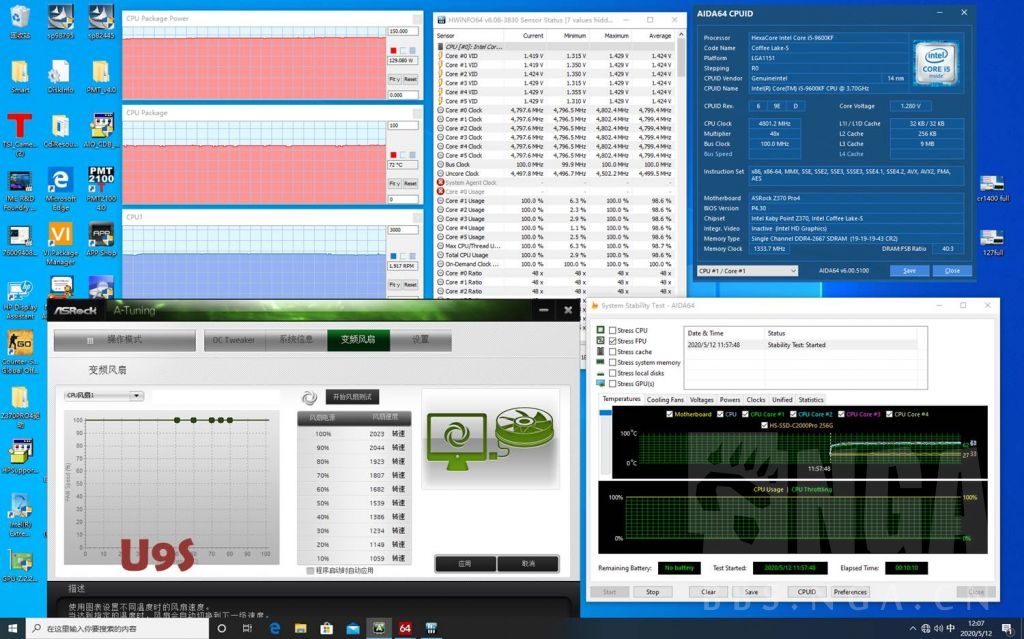The width and height of the screenshot is (1024, 639).
Task: Click the Clear button in stability test
Action: click(709, 592)
